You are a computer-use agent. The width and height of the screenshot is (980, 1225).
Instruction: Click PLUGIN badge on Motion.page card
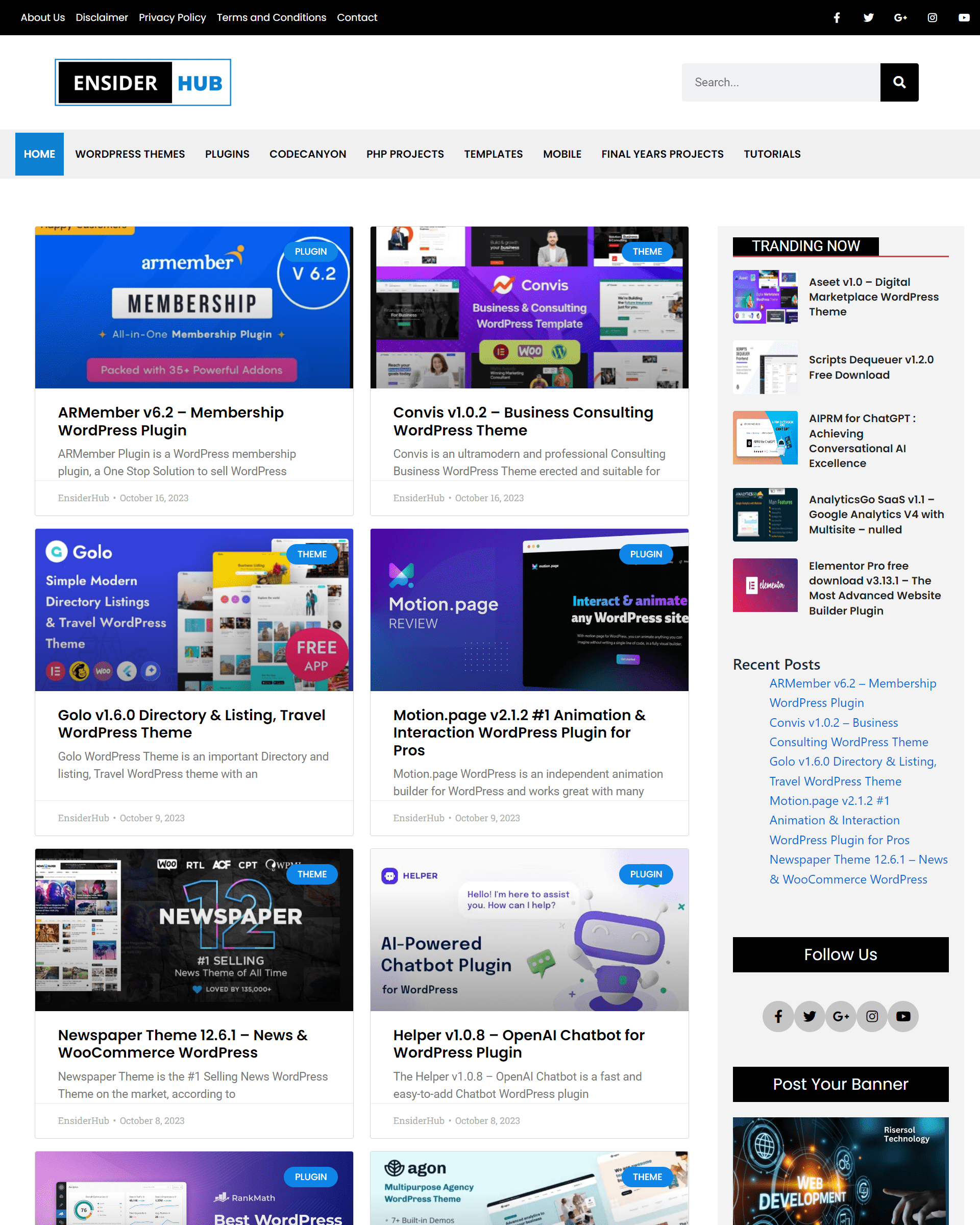pyautogui.click(x=646, y=554)
